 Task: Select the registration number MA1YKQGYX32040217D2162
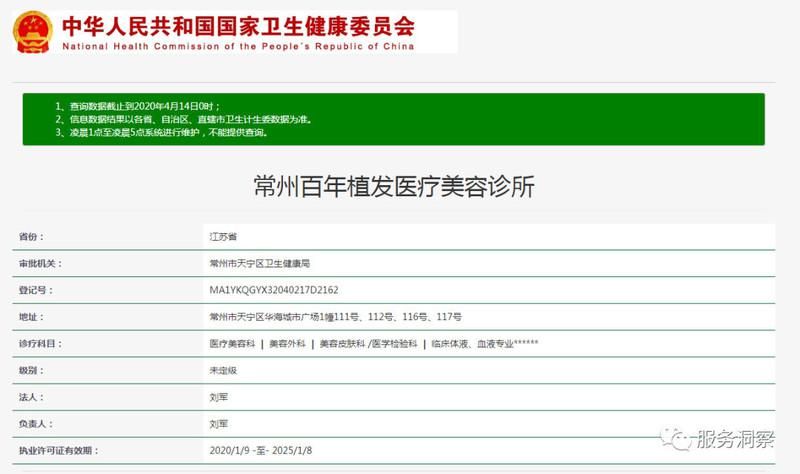click(274, 290)
